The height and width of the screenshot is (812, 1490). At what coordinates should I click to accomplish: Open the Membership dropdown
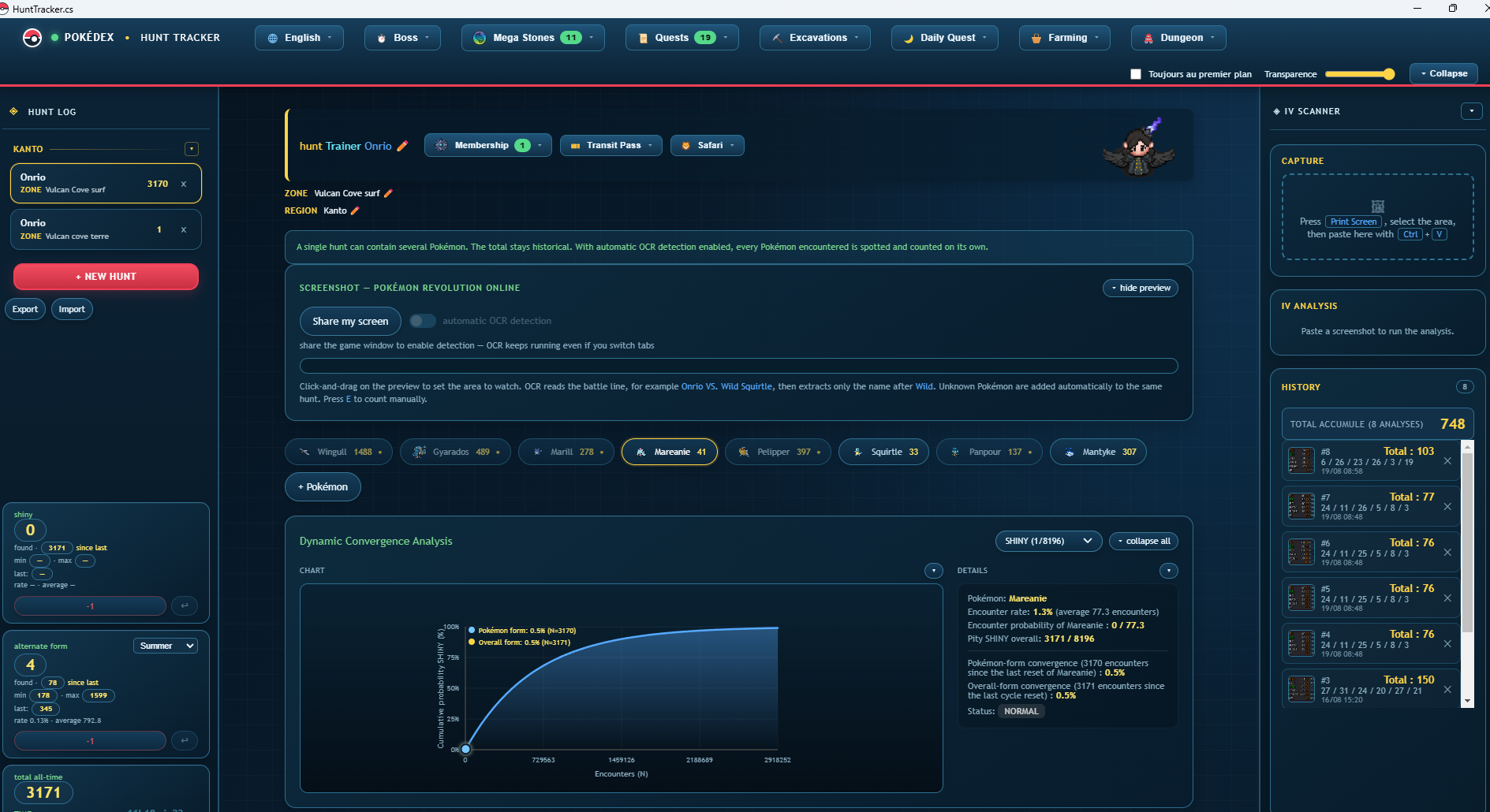point(488,146)
